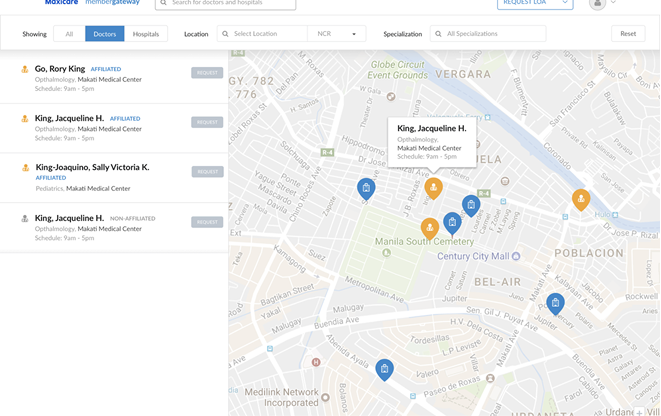661x416 pixels.
Task: Click Pediatrics, Makati Medical Center text
Action: [x=83, y=188]
